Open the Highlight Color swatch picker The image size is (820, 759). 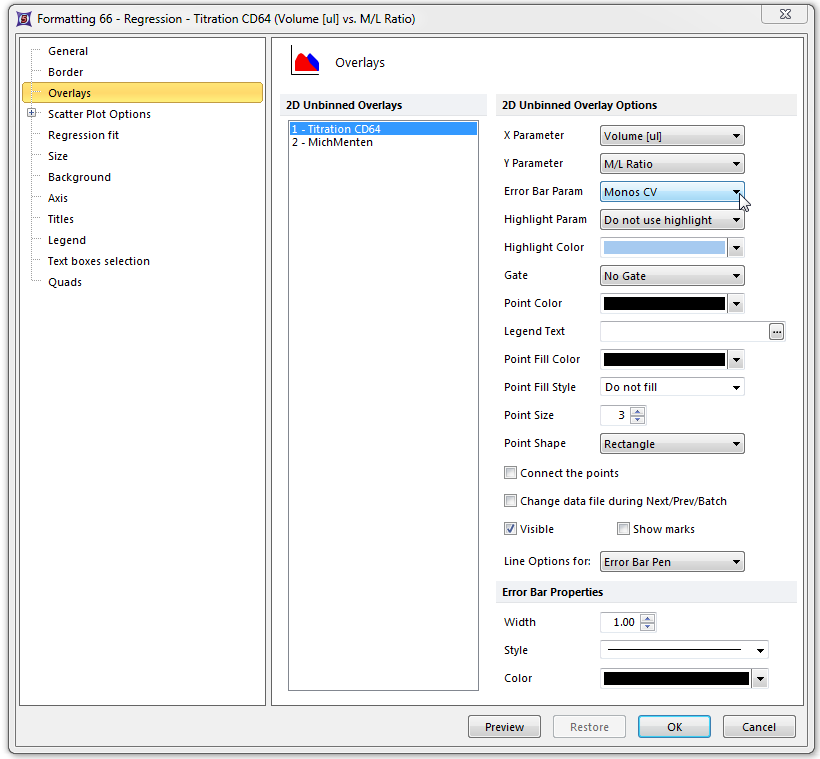tap(736, 248)
